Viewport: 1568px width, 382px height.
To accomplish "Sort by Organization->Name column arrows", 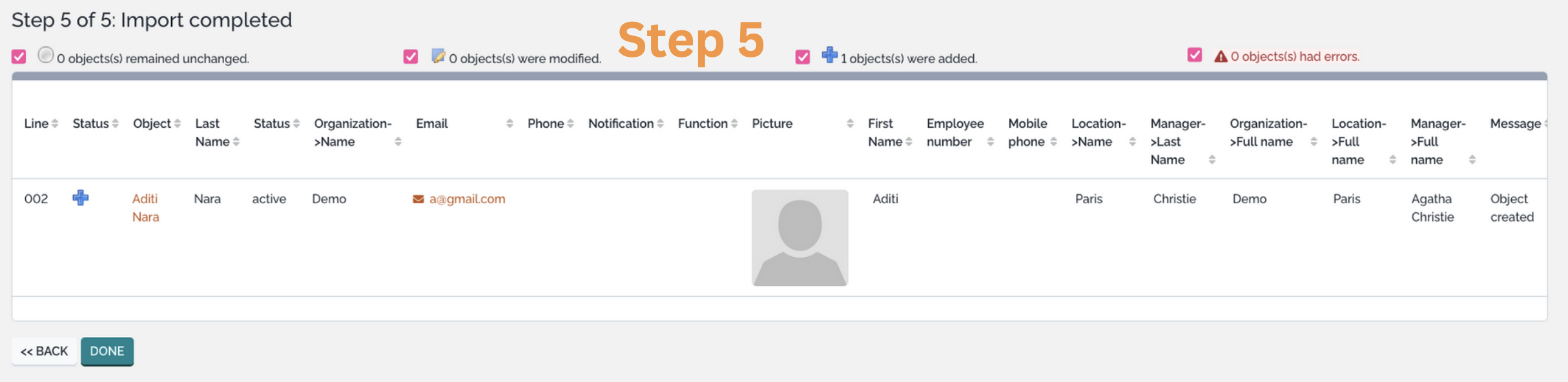I will [x=398, y=142].
